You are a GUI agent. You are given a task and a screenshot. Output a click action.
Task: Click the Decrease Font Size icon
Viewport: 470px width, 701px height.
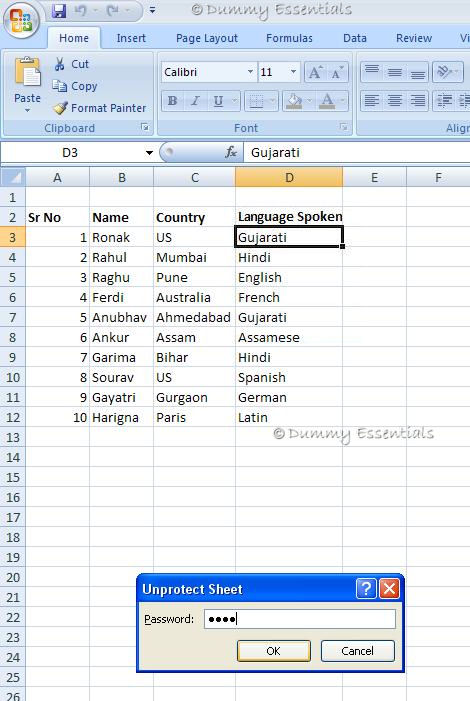(x=337, y=72)
